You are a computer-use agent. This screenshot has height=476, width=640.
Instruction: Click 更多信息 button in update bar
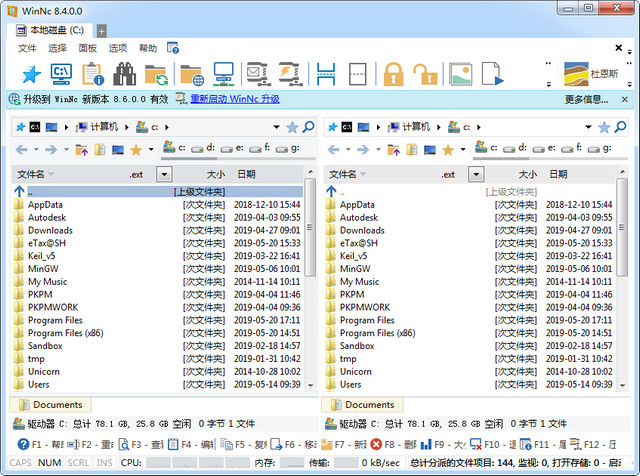click(x=585, y=99)
